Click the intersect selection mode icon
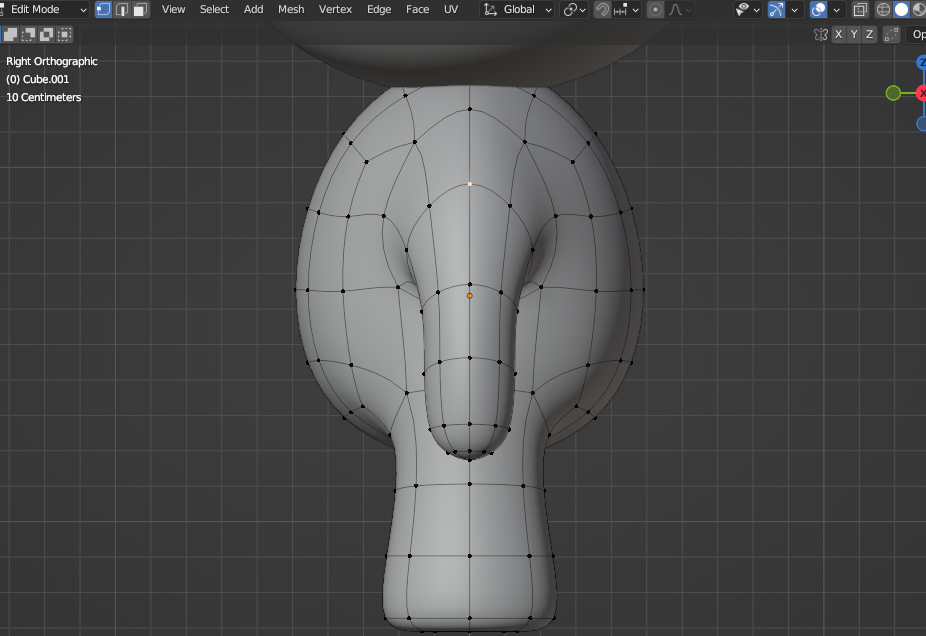Screen dimensions: 926x636 [x=65, y=34]
